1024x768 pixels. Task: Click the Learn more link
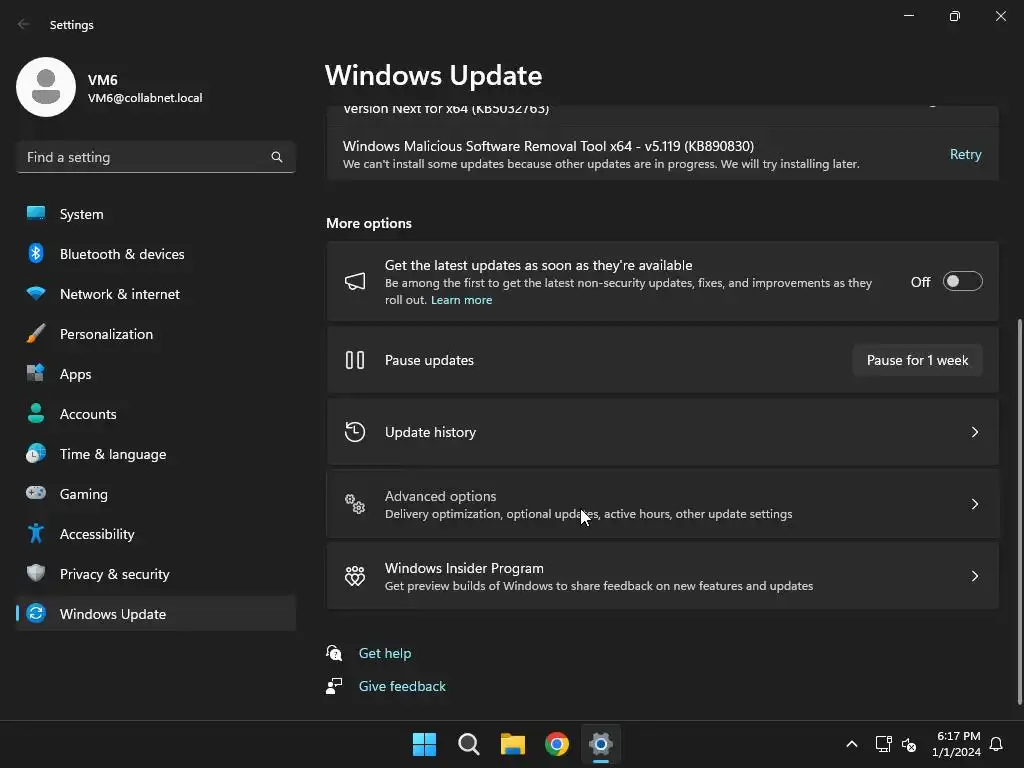461,300
